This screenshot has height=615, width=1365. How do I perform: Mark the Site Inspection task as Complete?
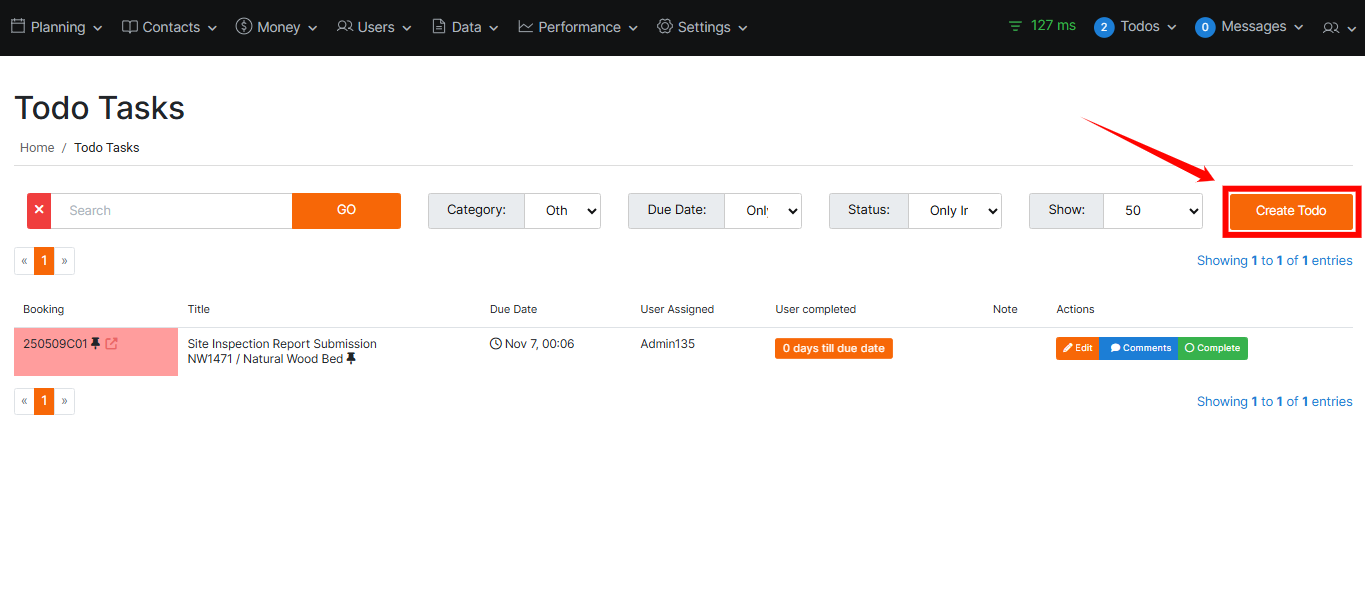(x=1212, y=348)
